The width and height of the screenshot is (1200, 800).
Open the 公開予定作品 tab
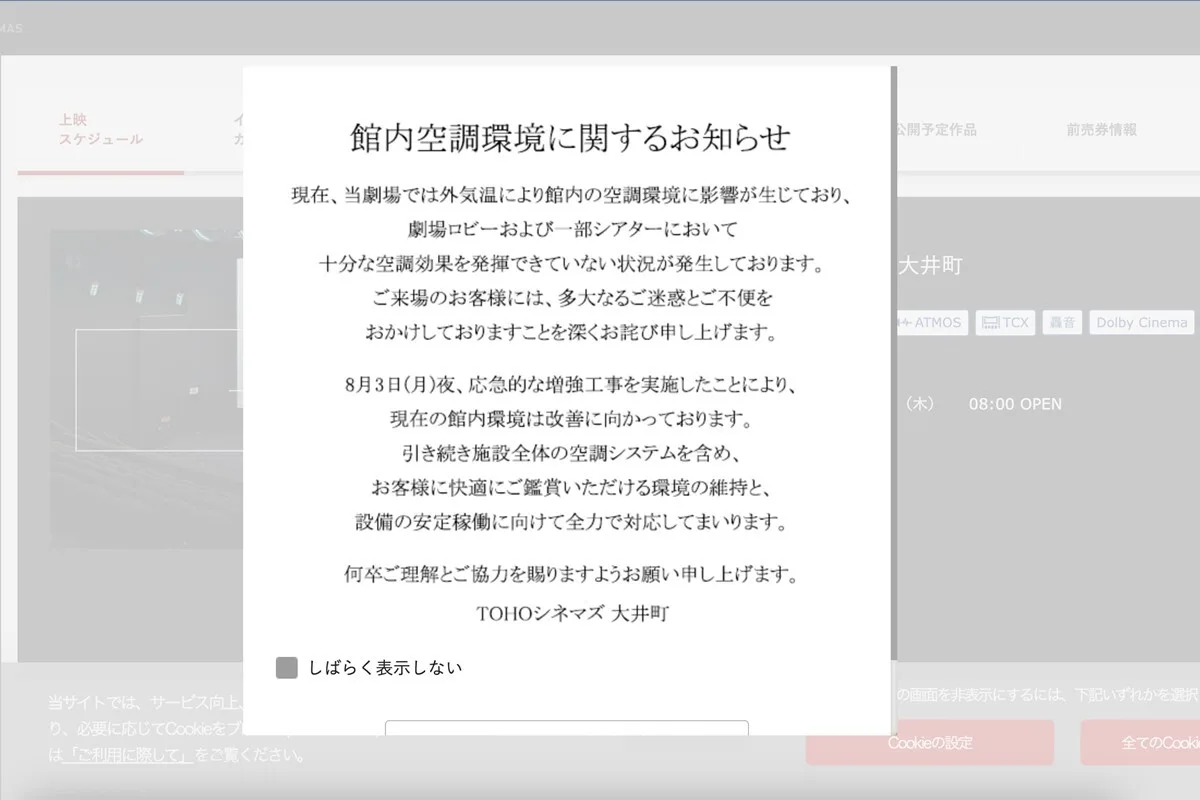point(936,130)
